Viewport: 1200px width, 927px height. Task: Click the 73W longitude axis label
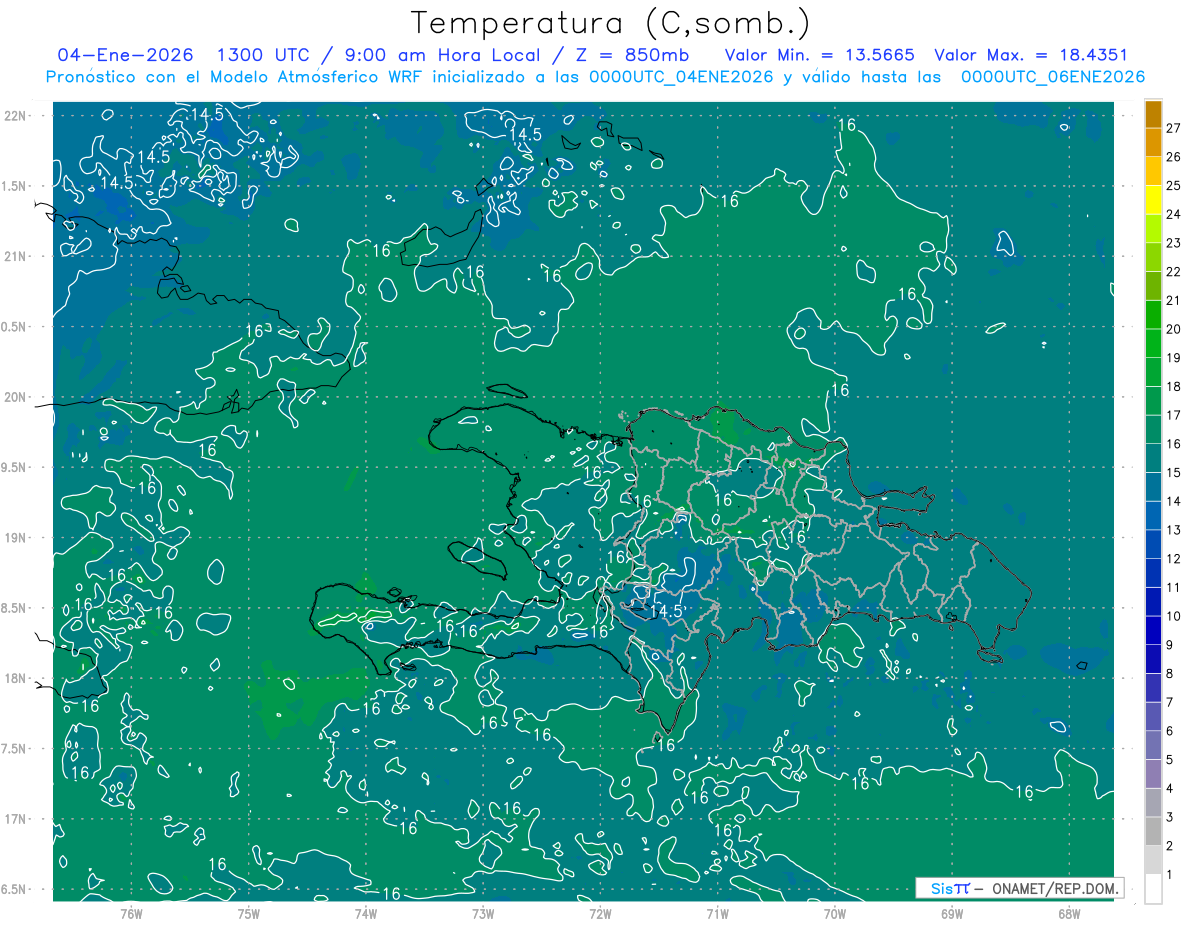483,913
